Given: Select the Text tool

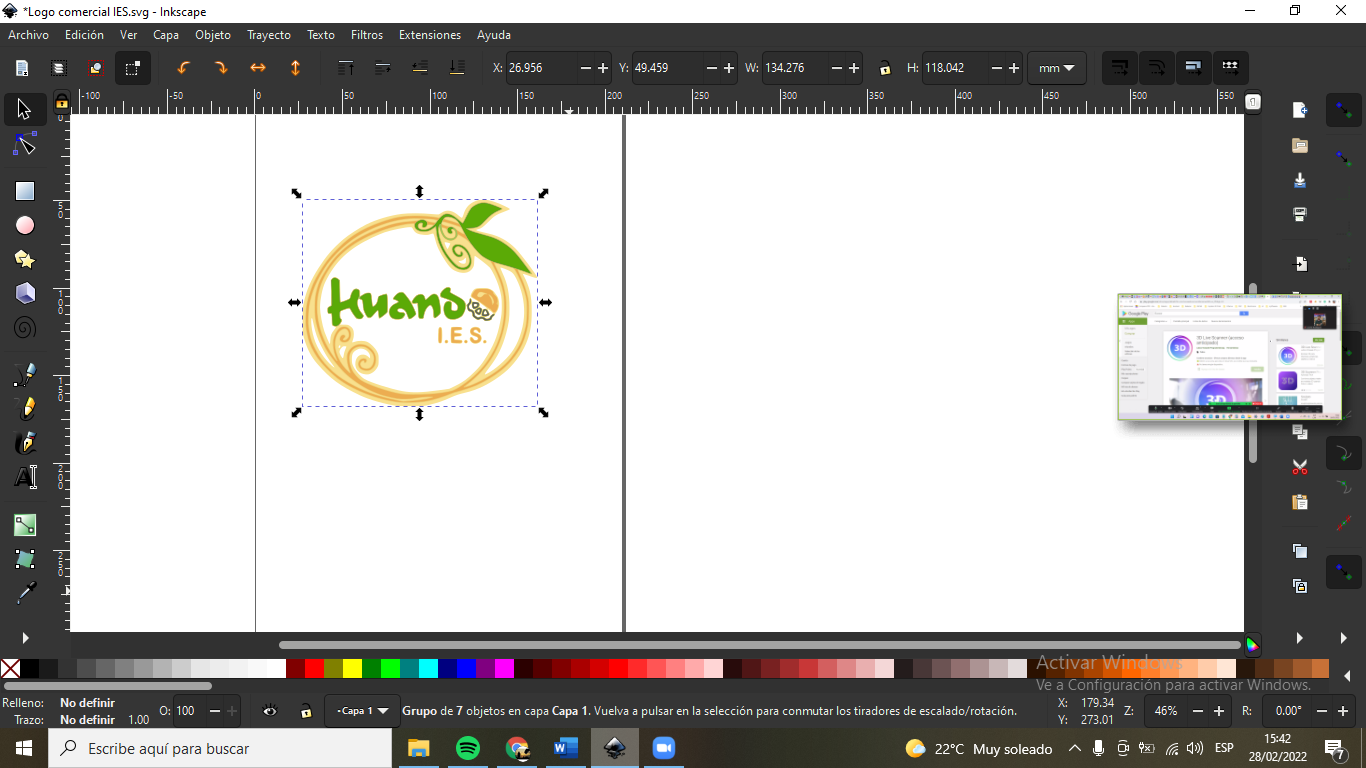Looking at the screenshot, I should tap(25, 477).
